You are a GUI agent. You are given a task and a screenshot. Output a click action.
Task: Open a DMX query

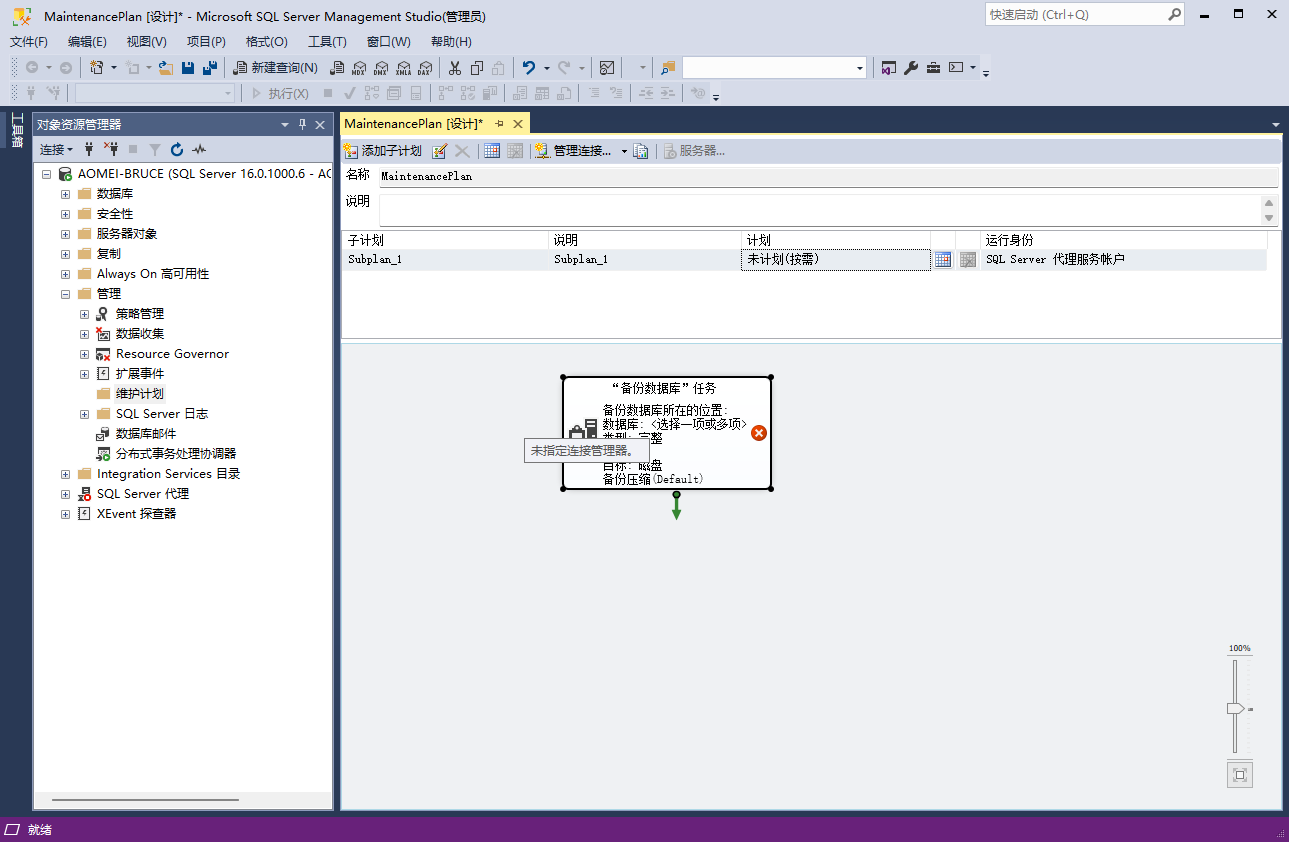coord(381,68)
